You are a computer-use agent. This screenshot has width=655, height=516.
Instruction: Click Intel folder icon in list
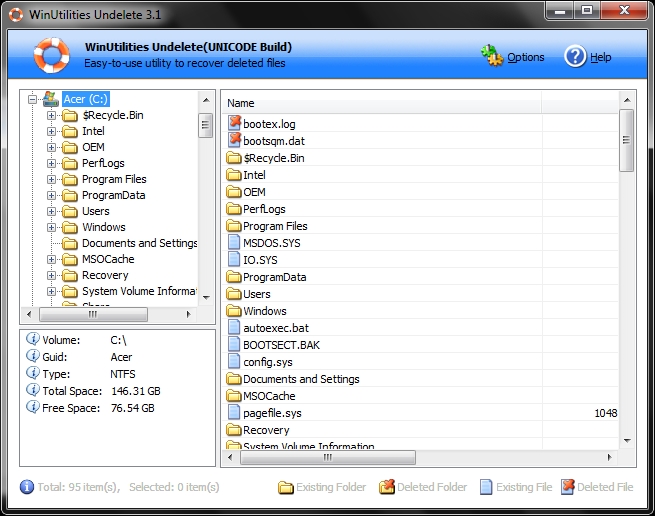tap(234, 175)
